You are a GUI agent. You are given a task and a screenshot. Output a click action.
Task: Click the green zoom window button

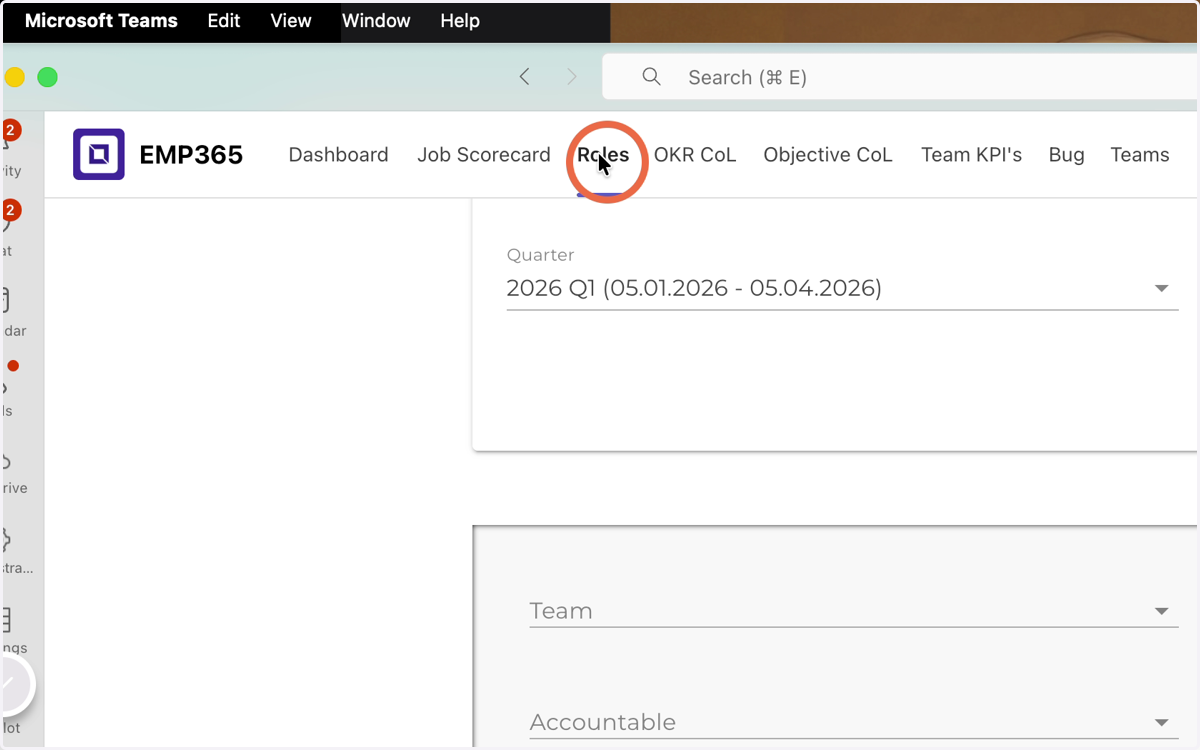pos(47,77)
